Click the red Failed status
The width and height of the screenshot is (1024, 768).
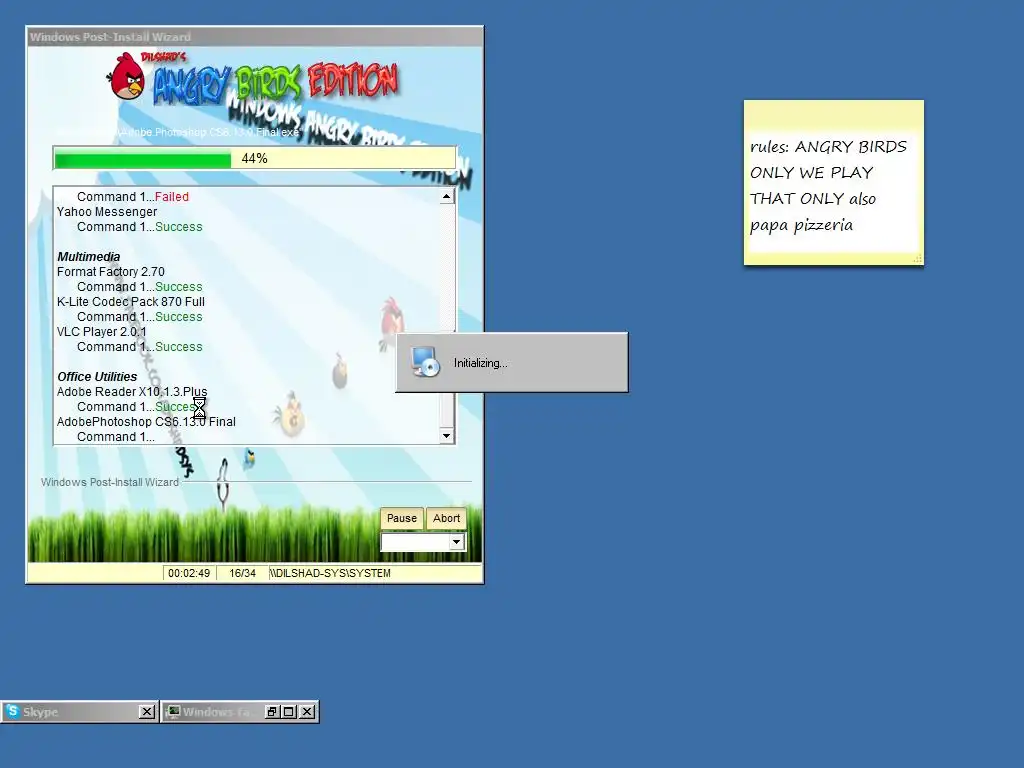172,197
